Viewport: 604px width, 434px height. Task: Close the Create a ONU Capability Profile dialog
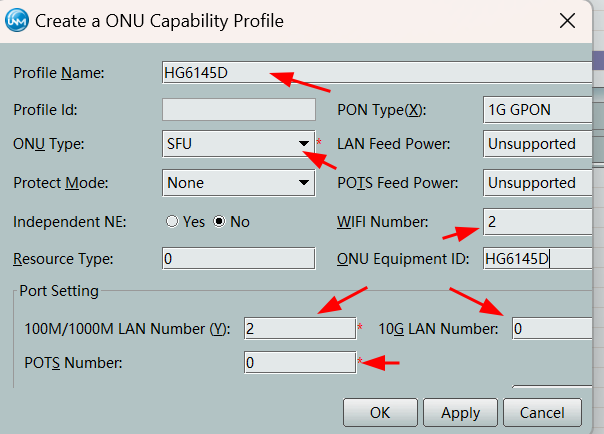coord(567,21)
